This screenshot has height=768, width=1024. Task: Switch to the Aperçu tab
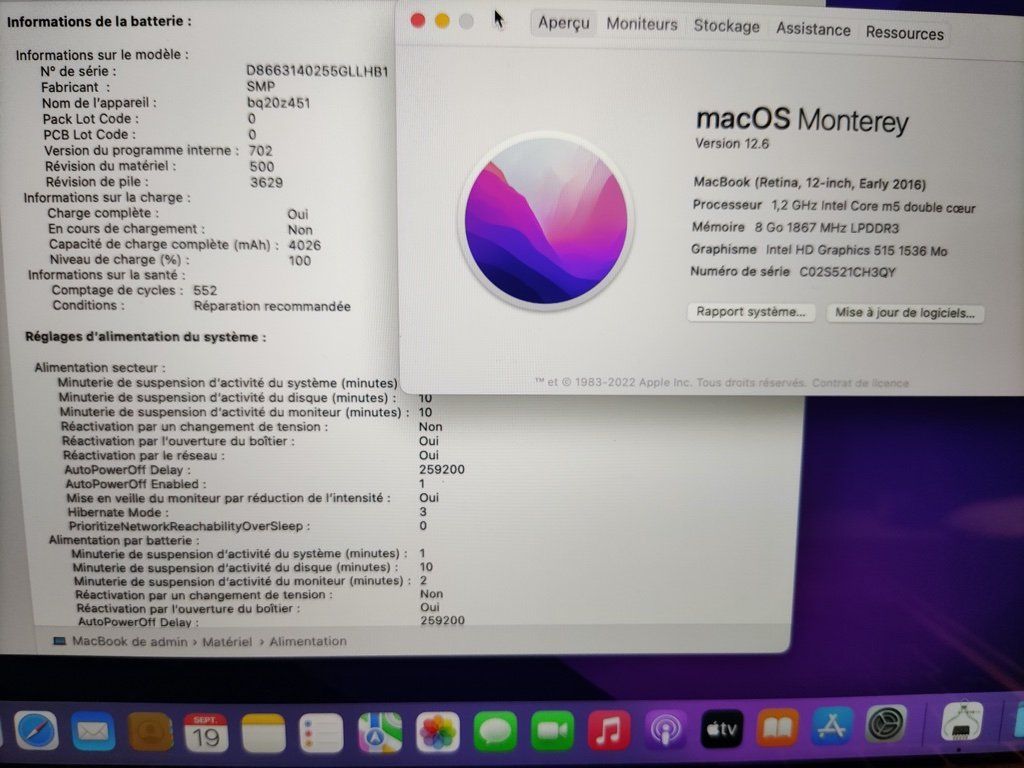[x=564, y=23]
